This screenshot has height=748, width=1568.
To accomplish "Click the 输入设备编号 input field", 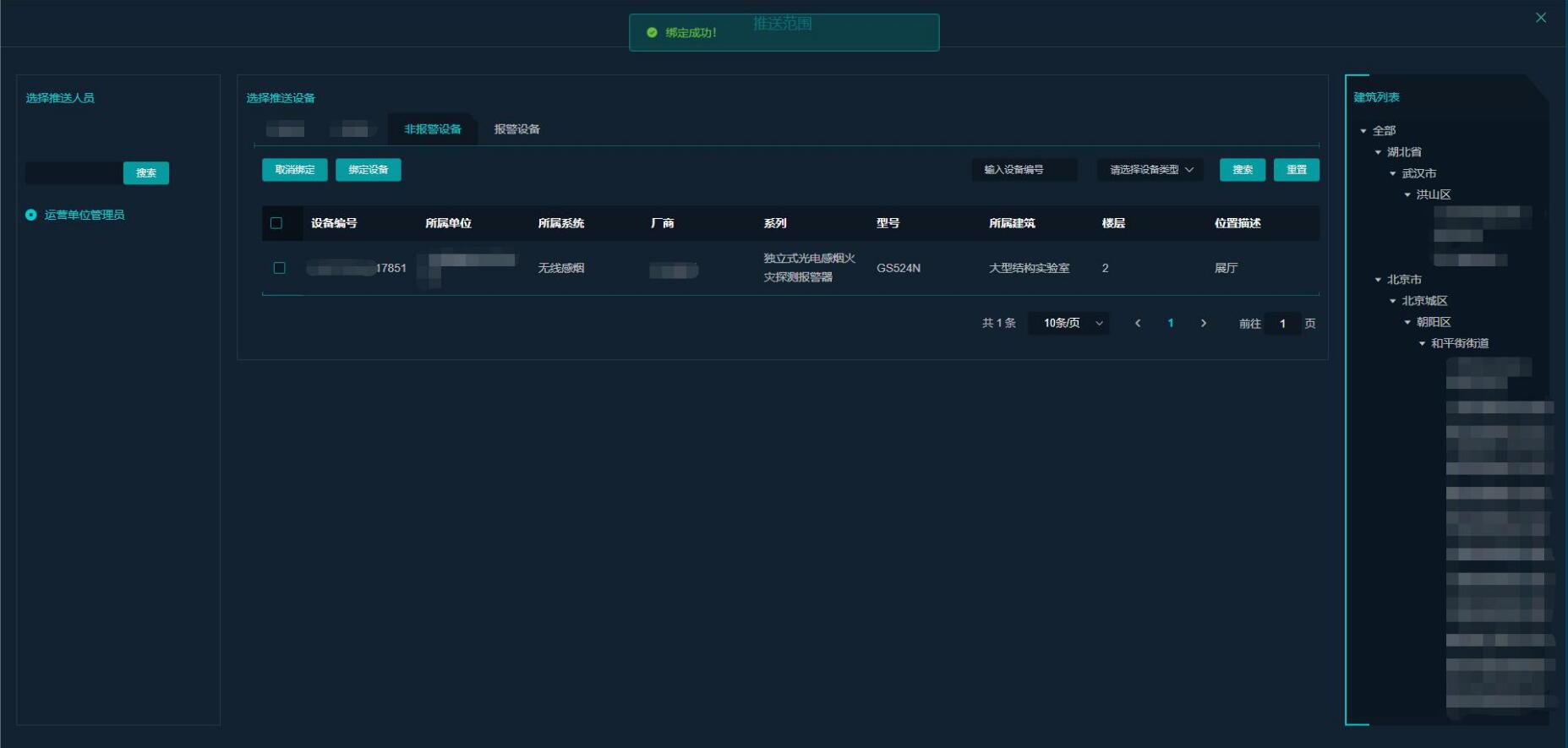I will click(x=1024, y=170).
